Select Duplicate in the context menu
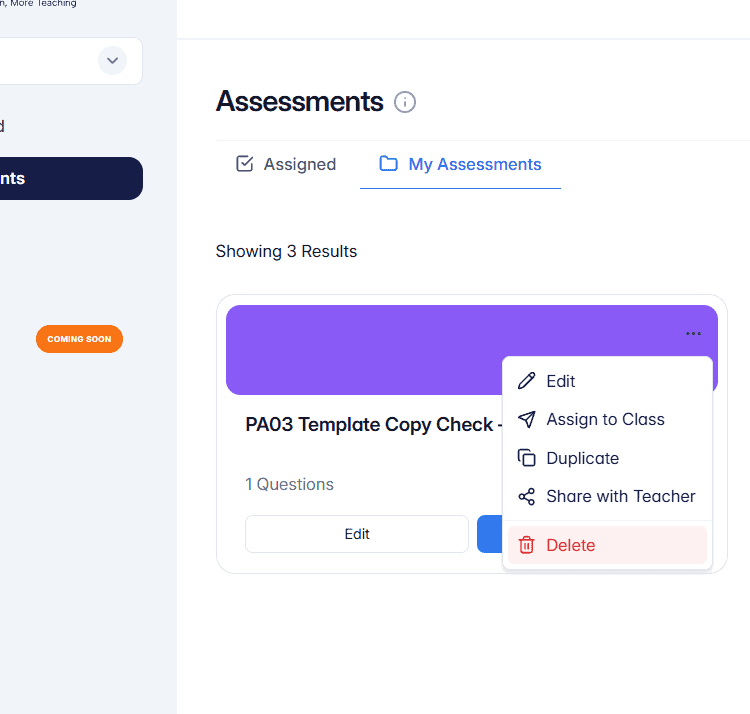Screen dimensions: 750x714 click(x=607, y=458)
